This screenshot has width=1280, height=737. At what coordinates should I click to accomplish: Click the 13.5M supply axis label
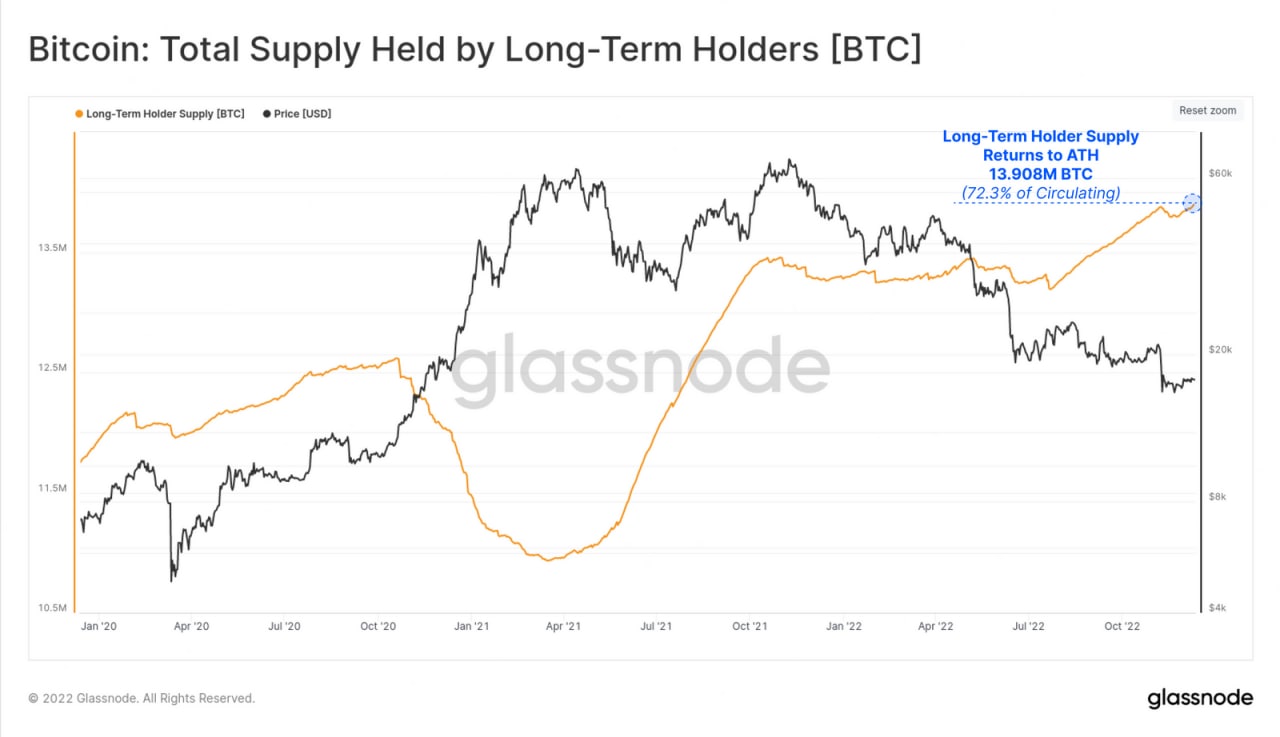point(52,247)
